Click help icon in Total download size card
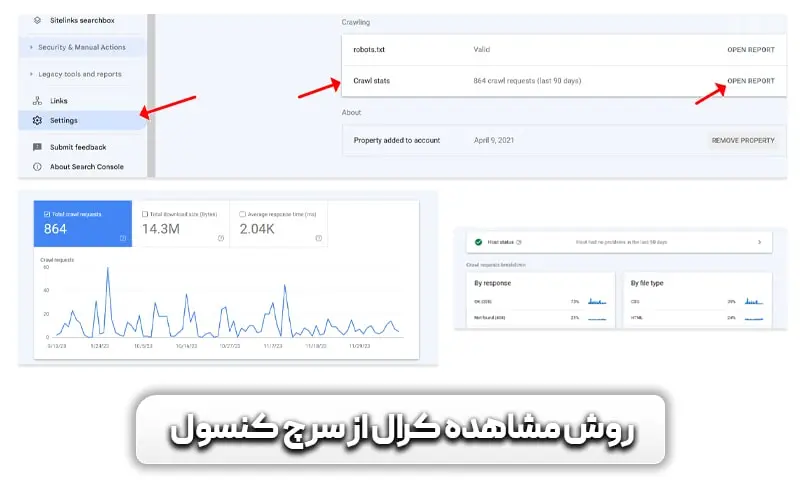 pos(221,238)
